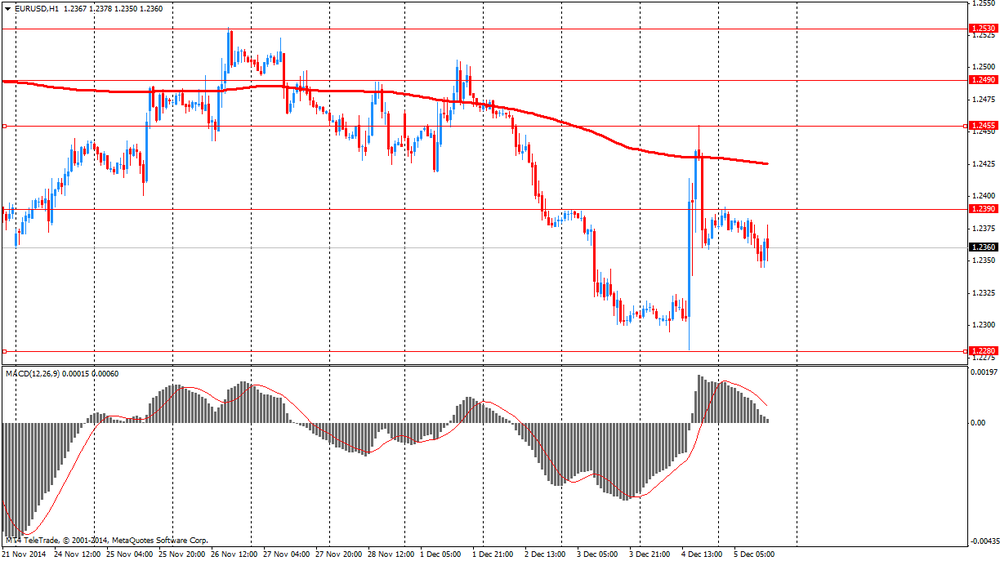
Task: Click the 0.00197 MACD scale value
Action: point(983,372)
